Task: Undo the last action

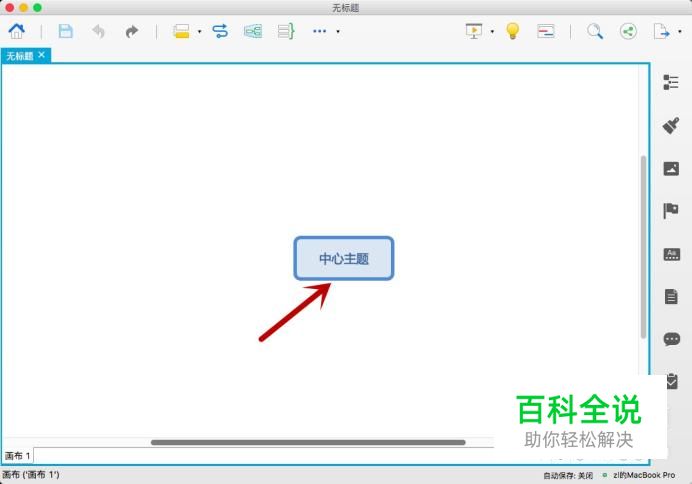Action: (98, 31)
